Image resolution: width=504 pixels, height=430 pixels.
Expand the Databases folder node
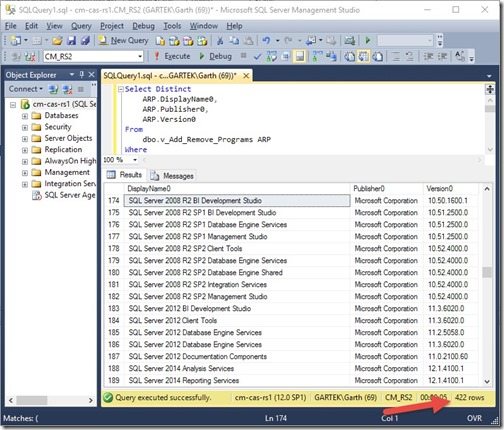(x=25, y=116)
